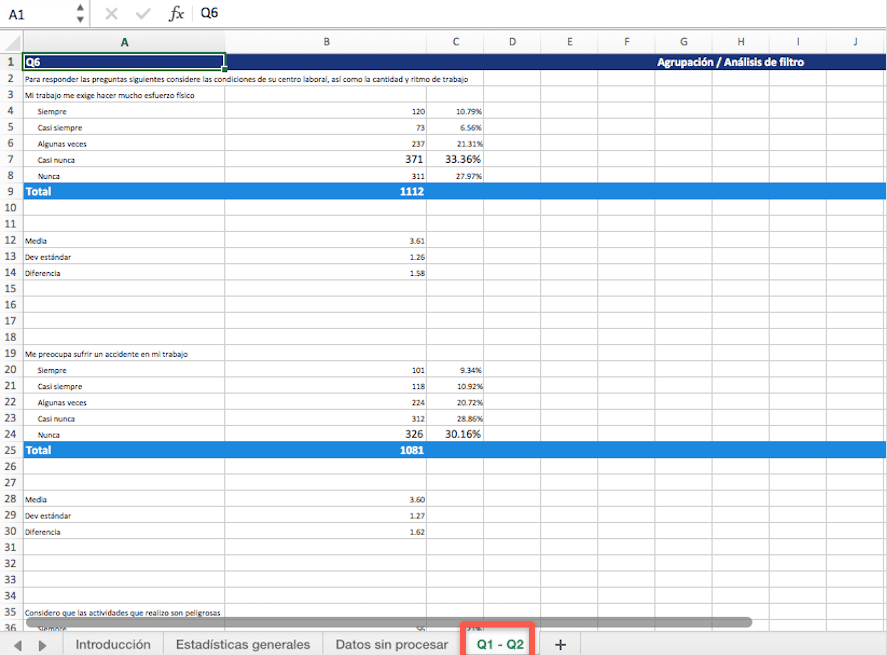The image size is (887, 655).
Task: Open the Datos sin procesar sheet tab
Action: coord(390,645)
